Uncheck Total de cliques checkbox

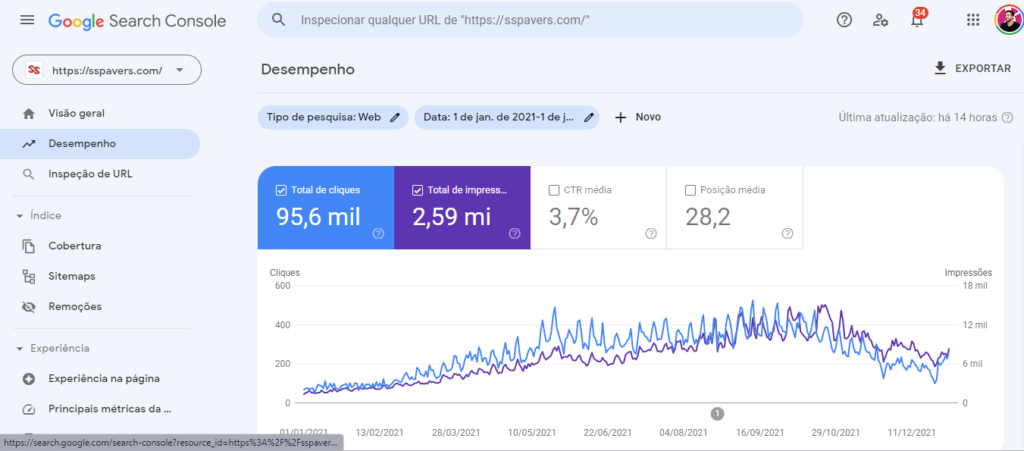click(x=279, y=190)
